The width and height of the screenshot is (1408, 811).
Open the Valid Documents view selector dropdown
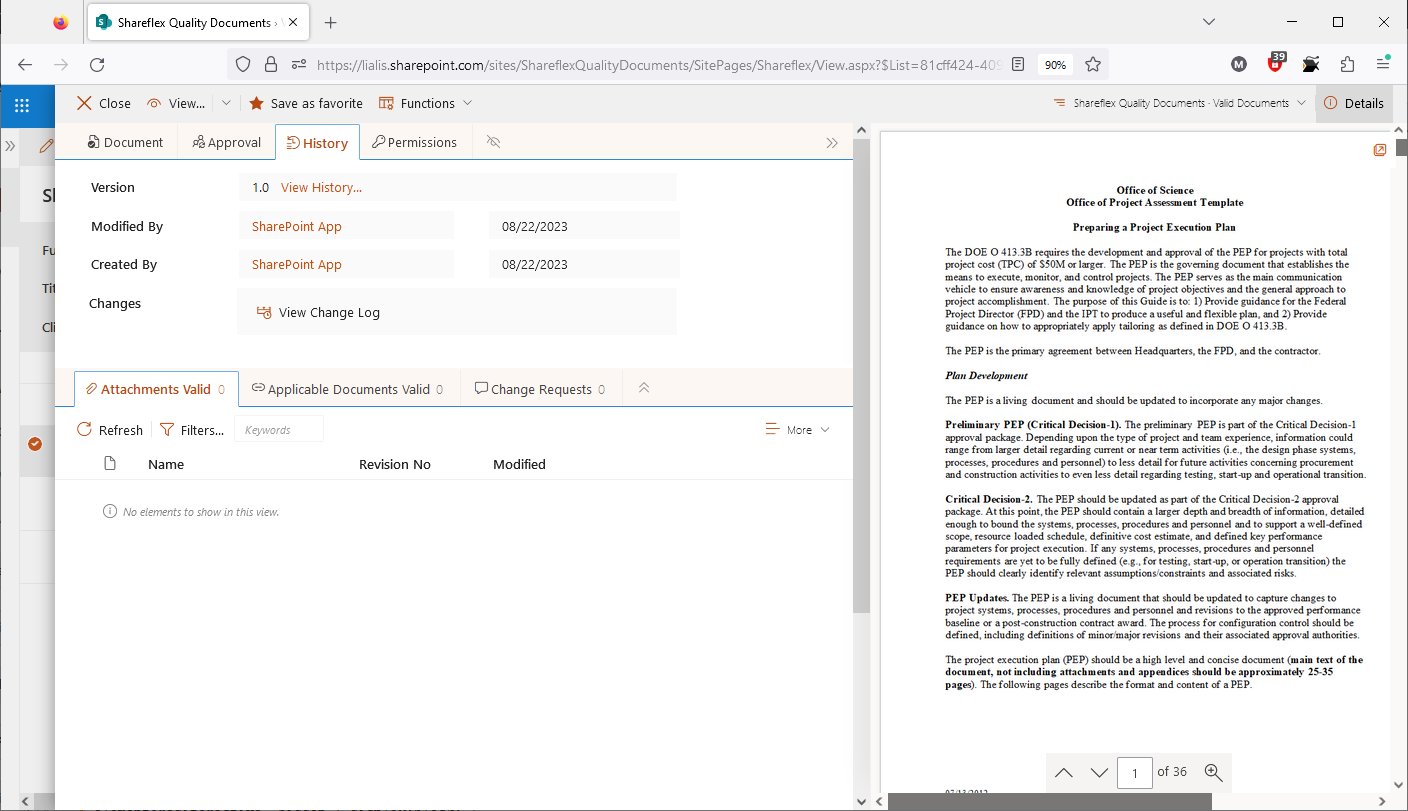coord(1179,103)
